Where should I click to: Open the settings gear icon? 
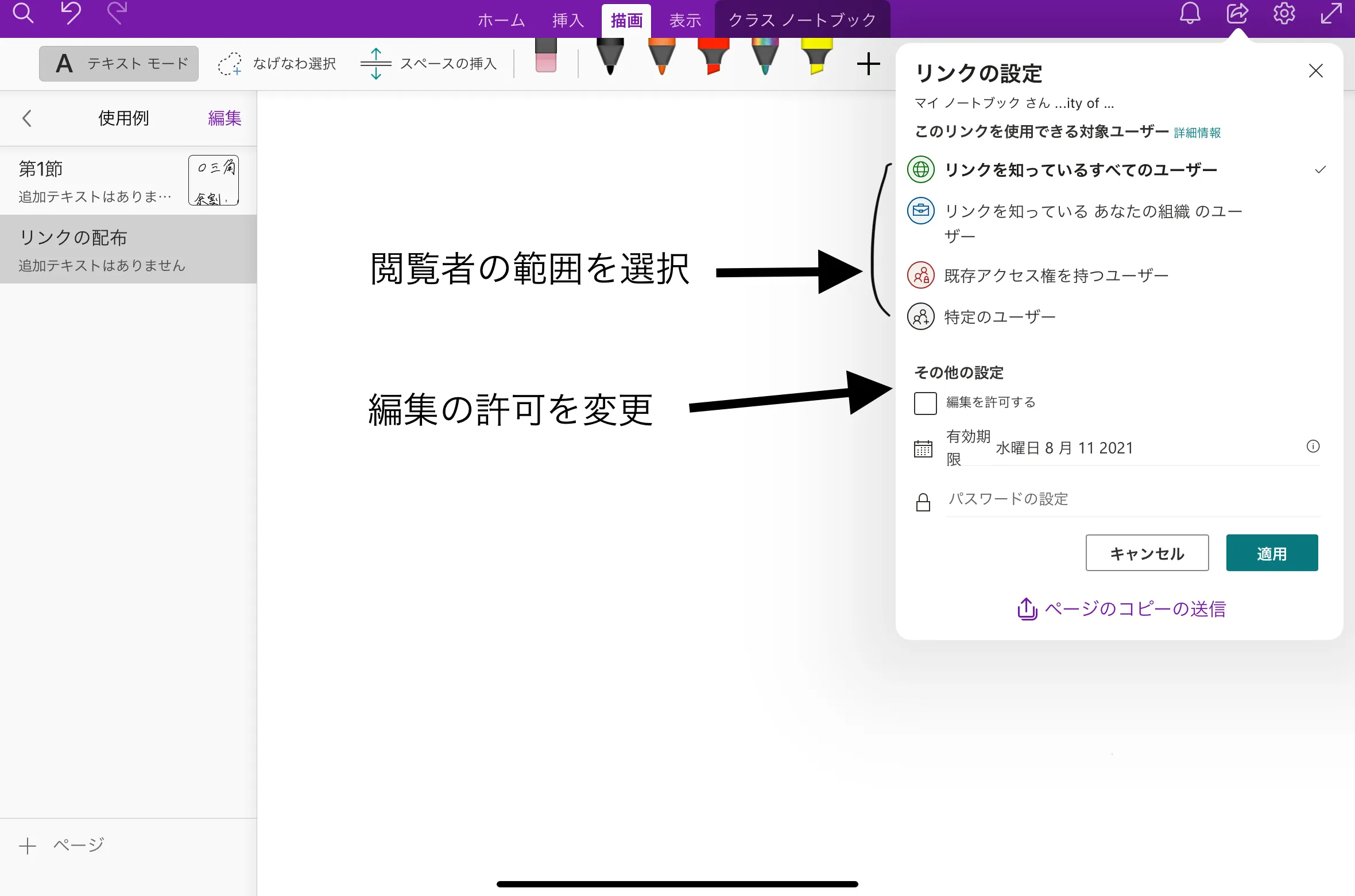(1284, 14)
